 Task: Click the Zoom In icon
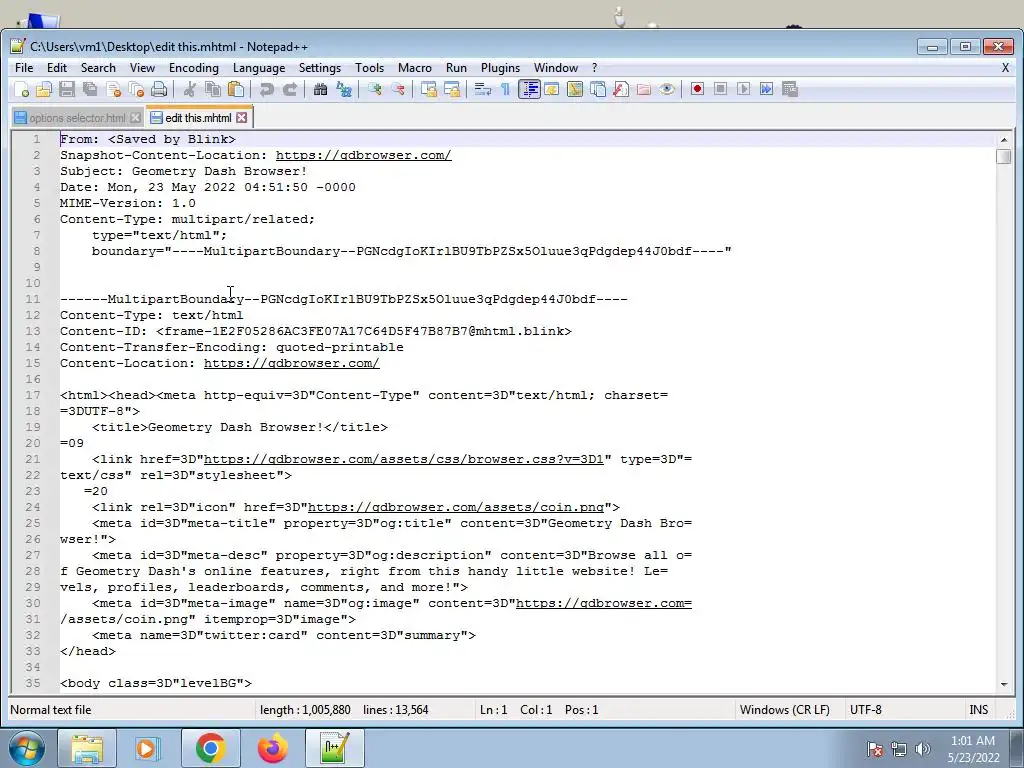pos(374,89)
